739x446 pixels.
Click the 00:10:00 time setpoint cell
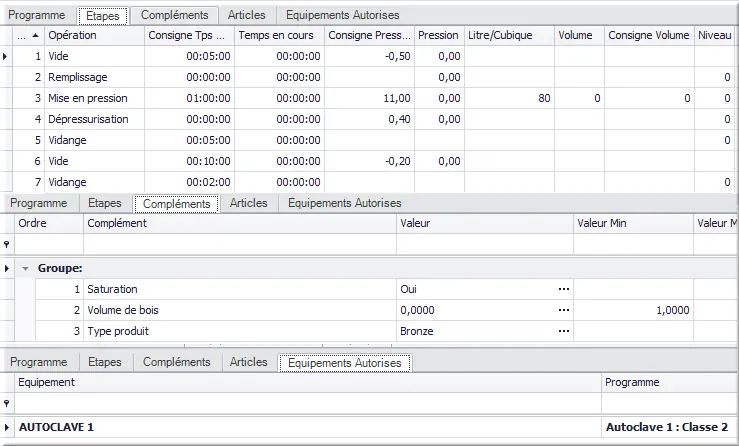click(189, 161)
